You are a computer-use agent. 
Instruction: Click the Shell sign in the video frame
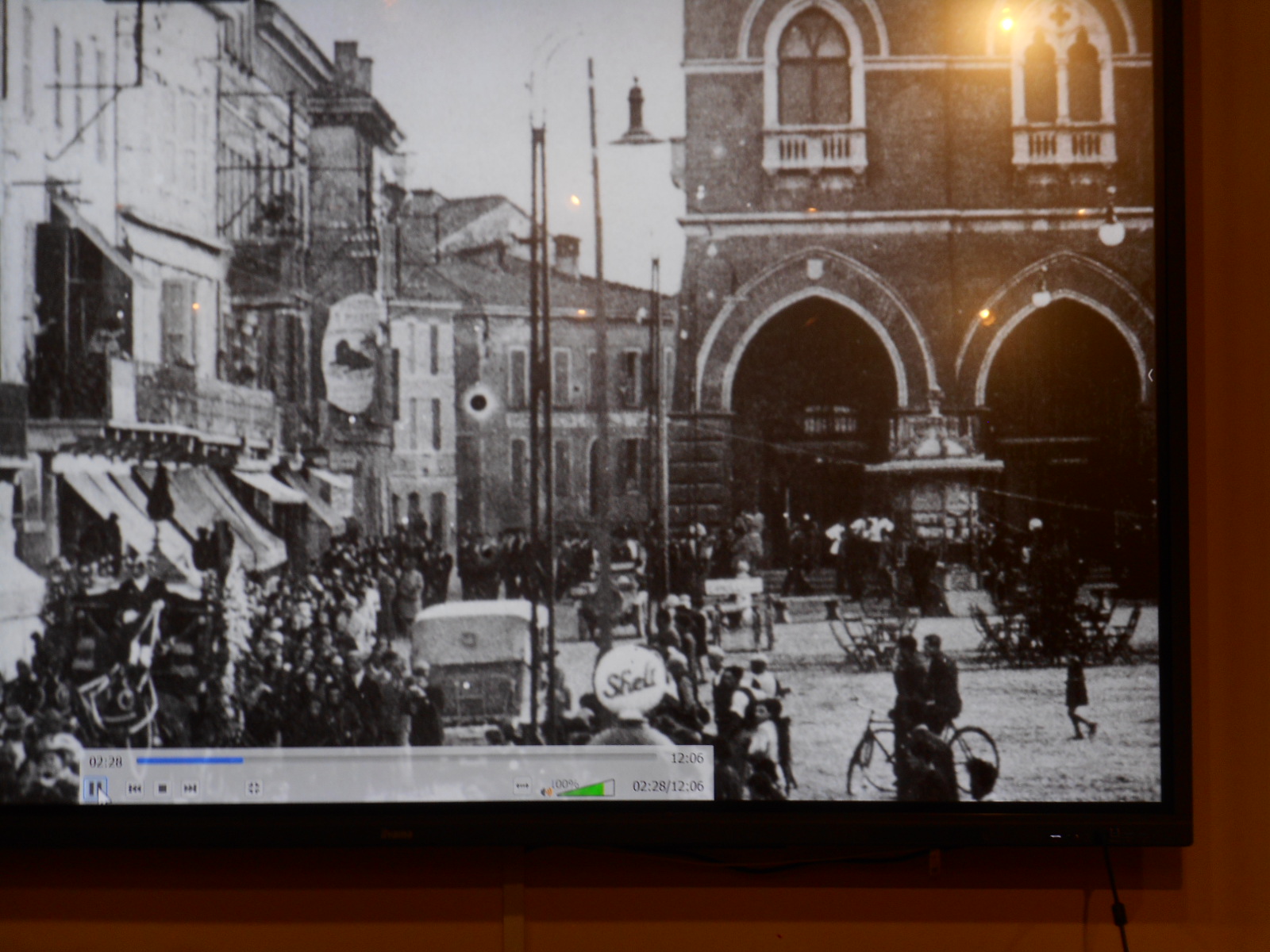coord(632,679)
